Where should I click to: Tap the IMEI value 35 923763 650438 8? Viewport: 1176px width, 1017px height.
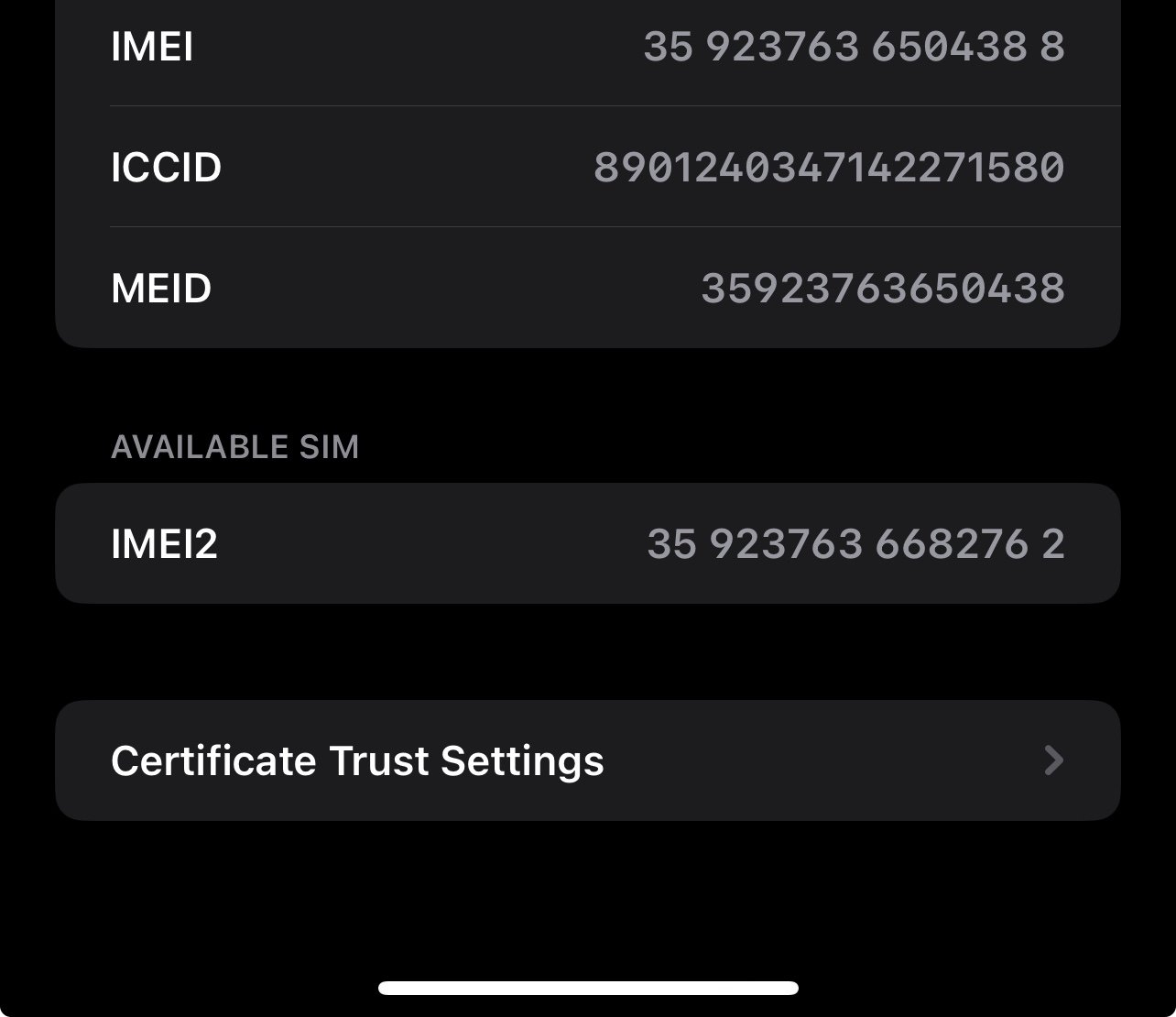point(854,46)
